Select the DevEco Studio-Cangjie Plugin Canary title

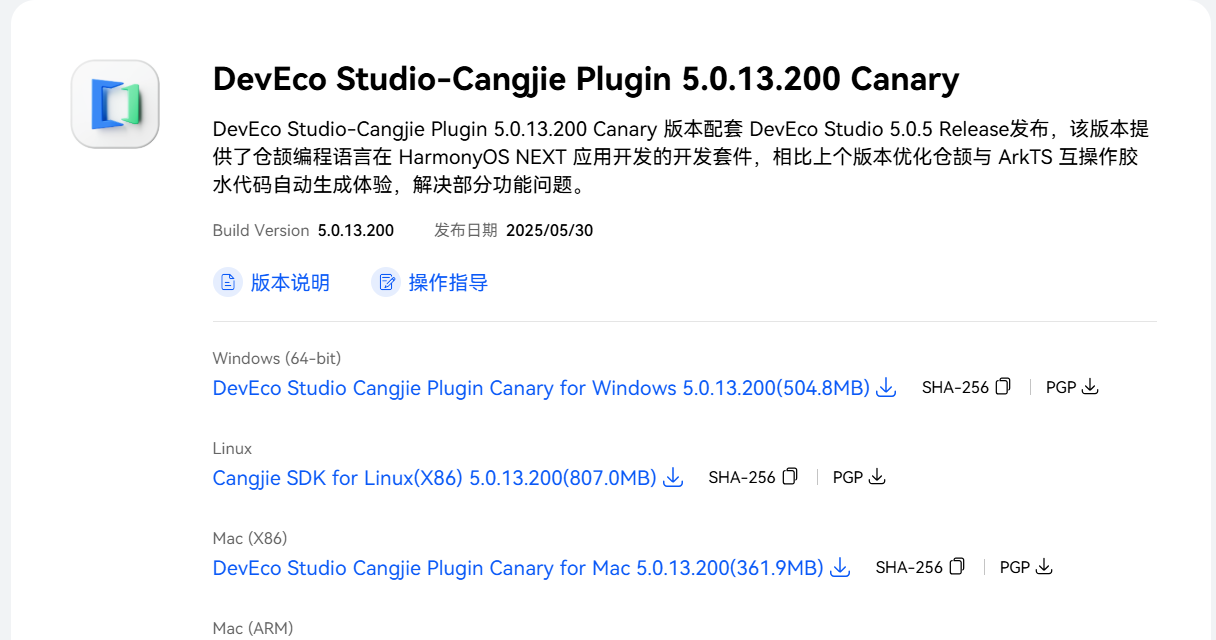pos(586,78)
